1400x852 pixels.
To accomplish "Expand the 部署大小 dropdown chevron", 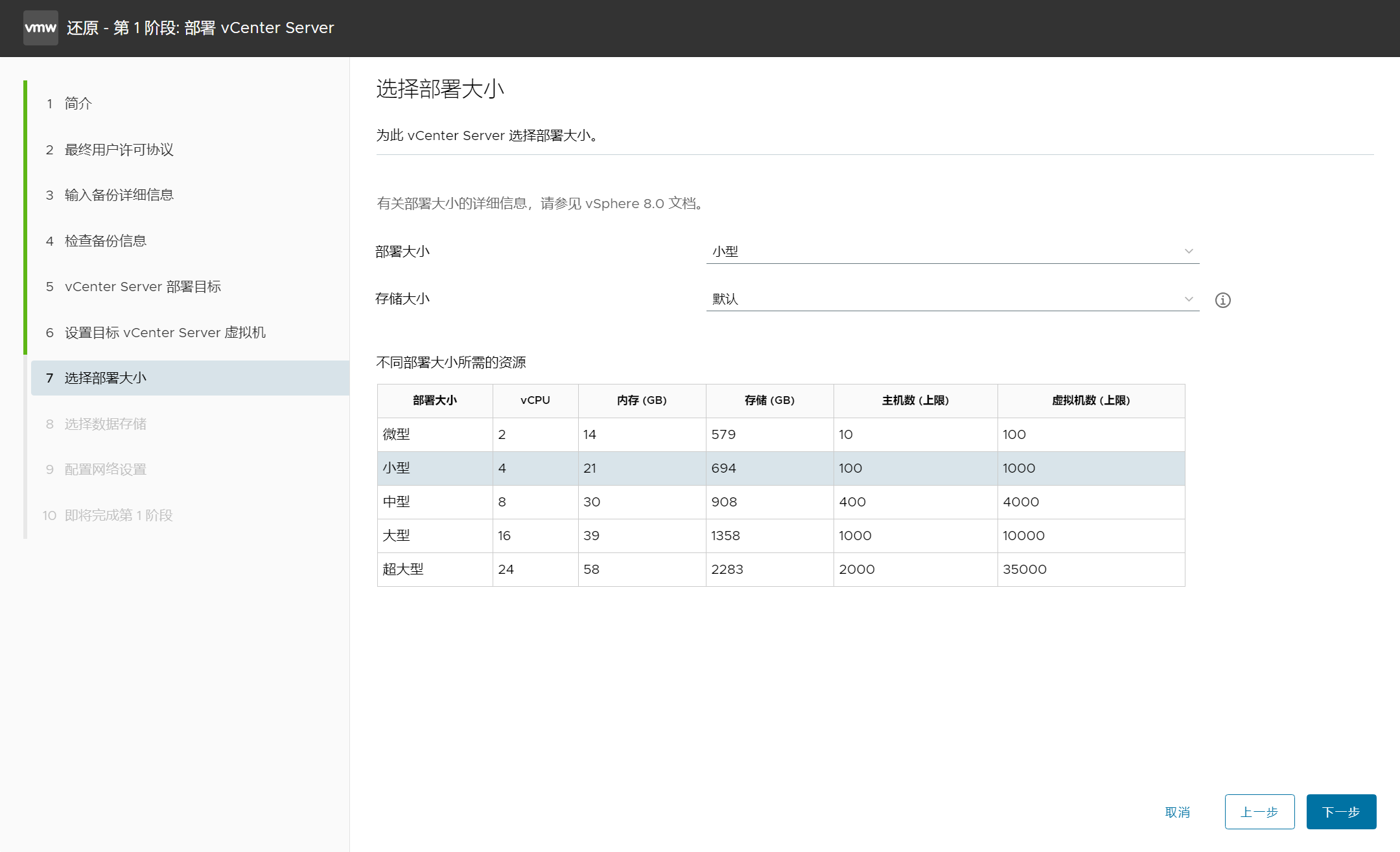I will click(x=1188, y=252).
